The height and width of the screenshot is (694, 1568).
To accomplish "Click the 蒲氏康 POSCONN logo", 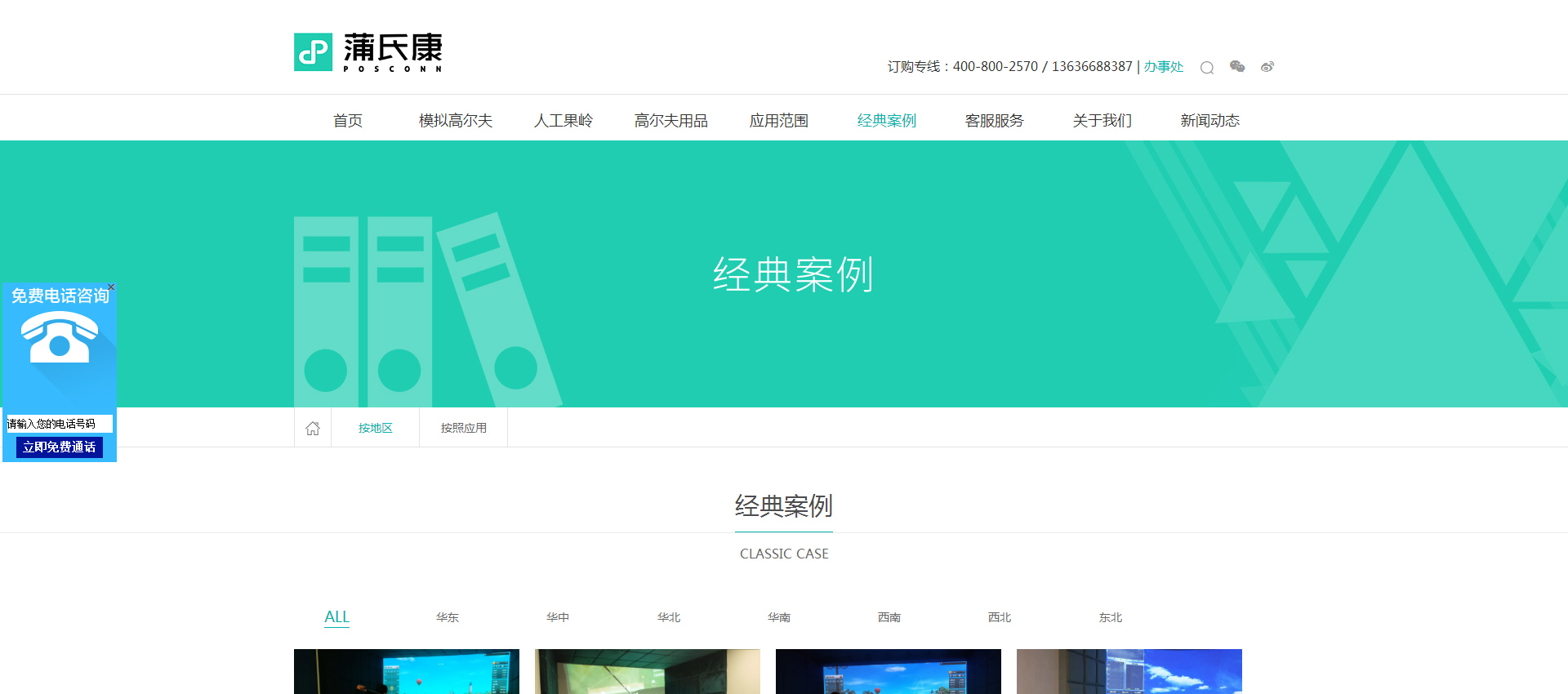I will pyautogui.click(x=368, y=52).
